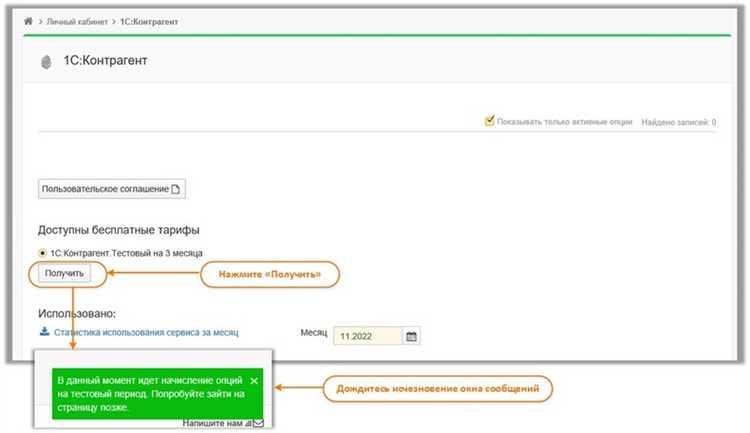Open the calendar picker icon
This screenshot has height=433, width=750.
[x=411, y=336]
